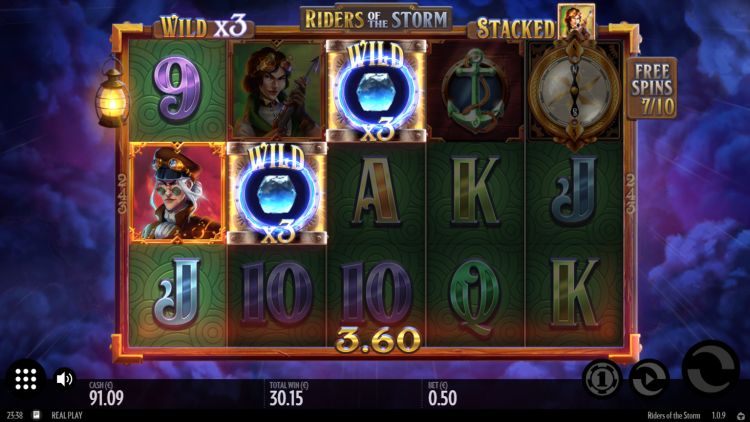Click the Wild x3 symbol on reel three
Screen dimensions: 750x422
pos(376,91)
